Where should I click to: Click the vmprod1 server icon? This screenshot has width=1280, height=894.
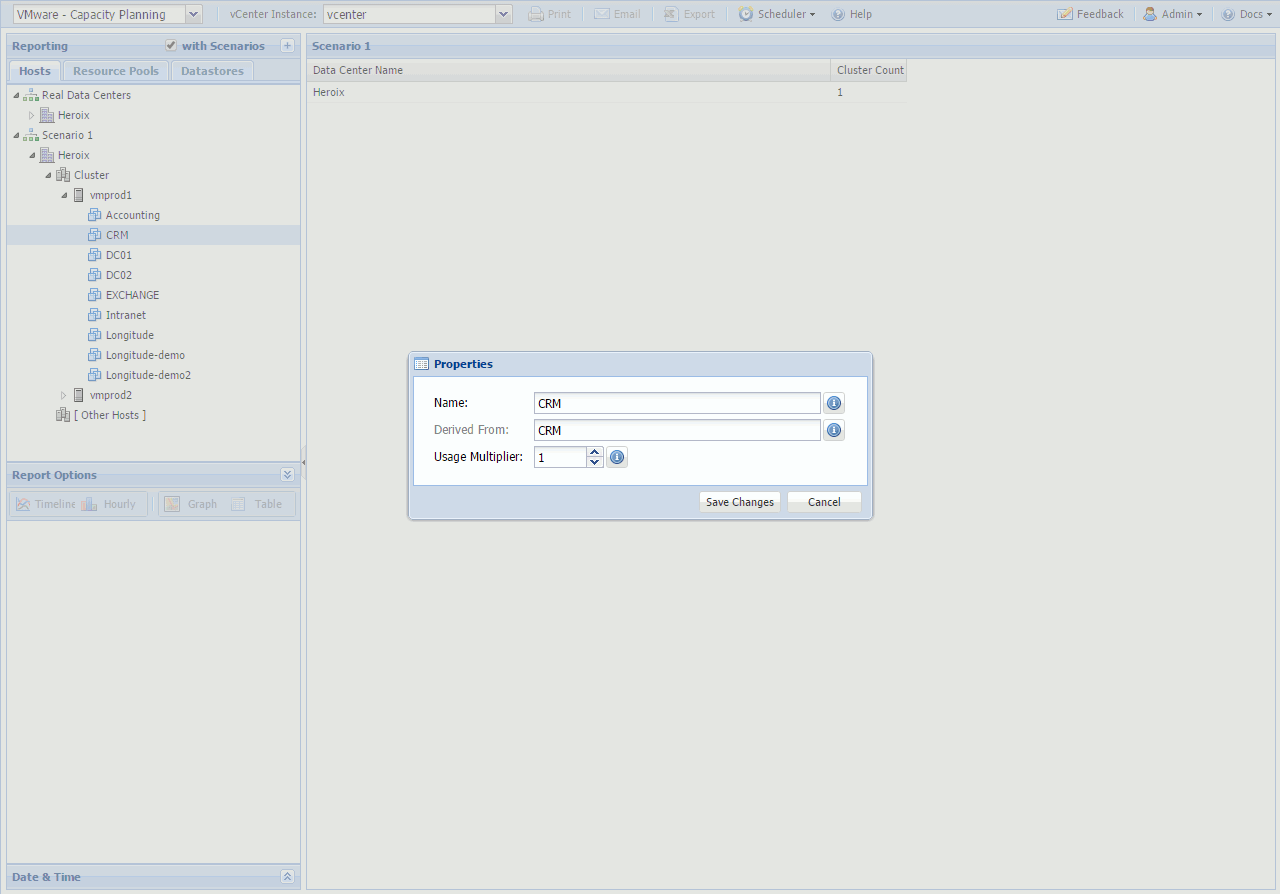(x=79, y=195)
